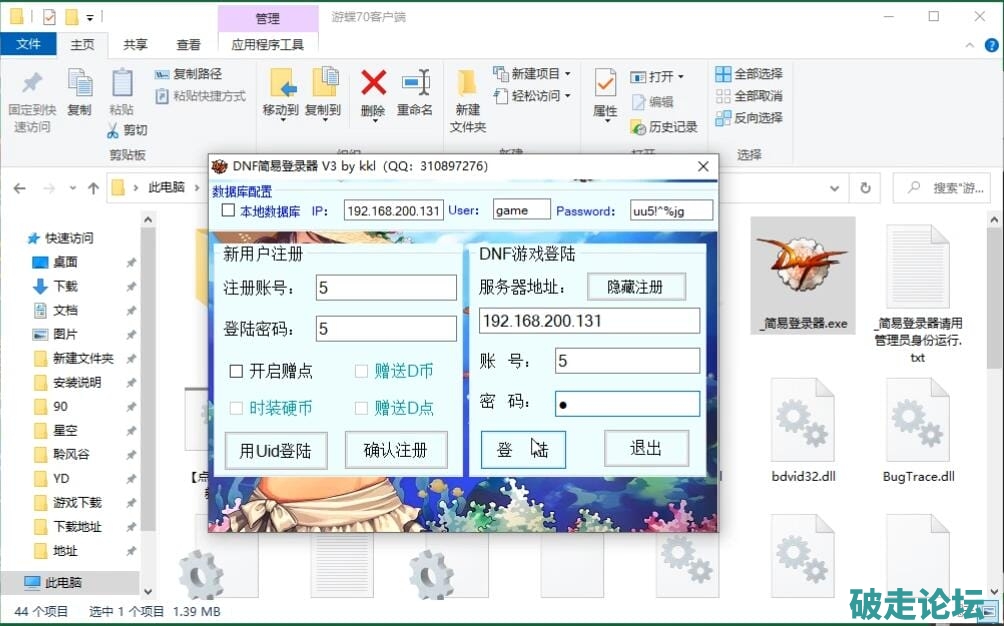The width and height of the screenshot is (1004, 626).
Task: Click the New Folder icon
Action: (467, 83)
